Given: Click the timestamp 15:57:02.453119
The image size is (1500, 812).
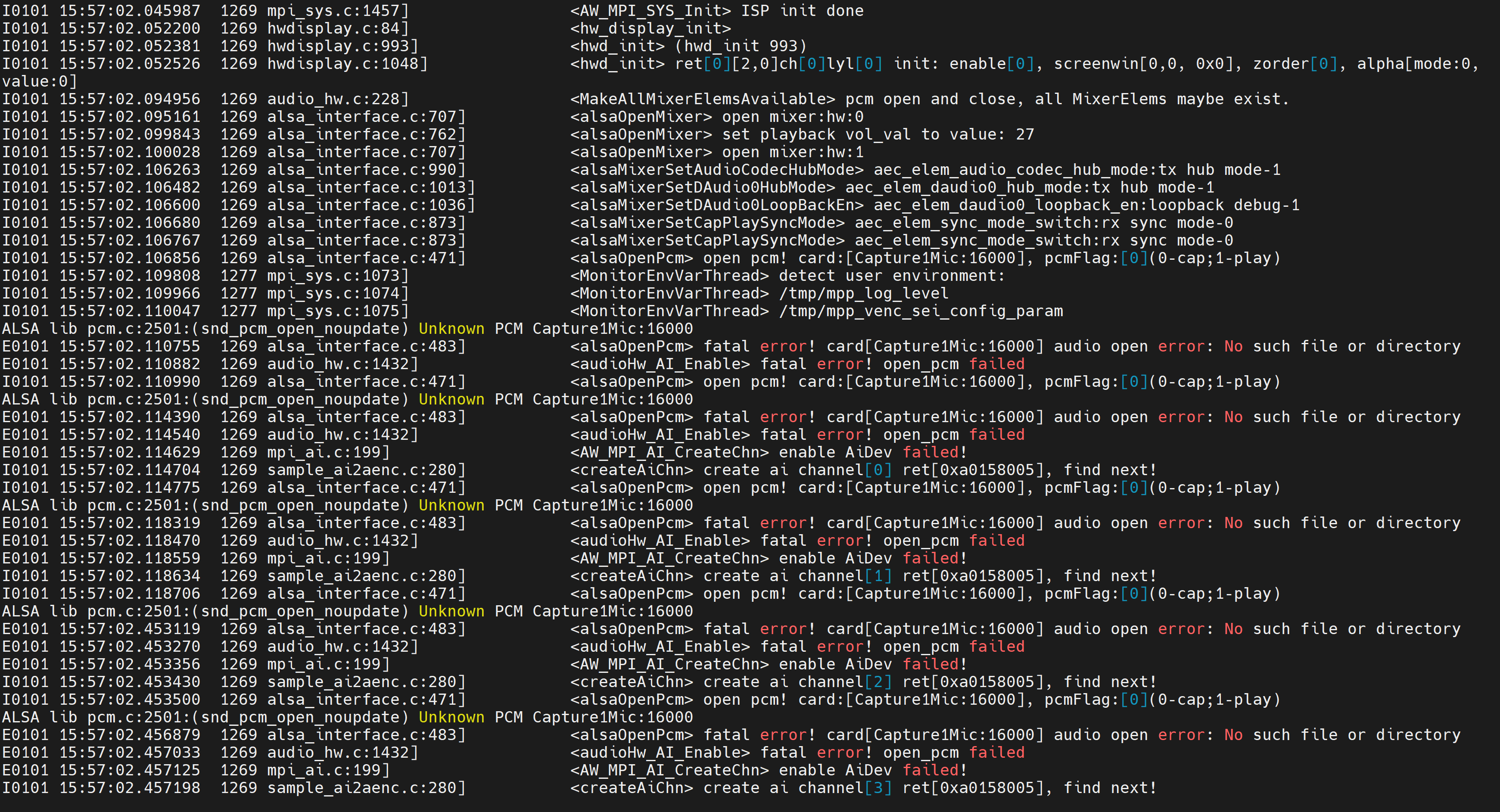Looking at the screenshot, I should click(x=129, y=628).
